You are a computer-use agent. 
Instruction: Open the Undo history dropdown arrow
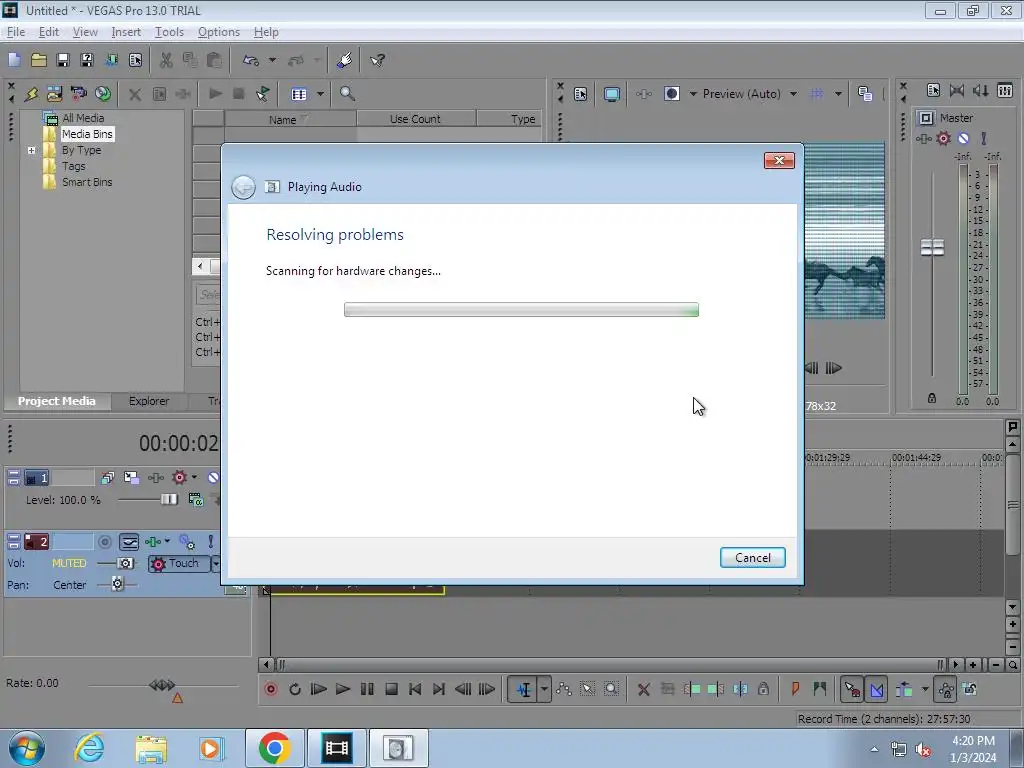272,60
